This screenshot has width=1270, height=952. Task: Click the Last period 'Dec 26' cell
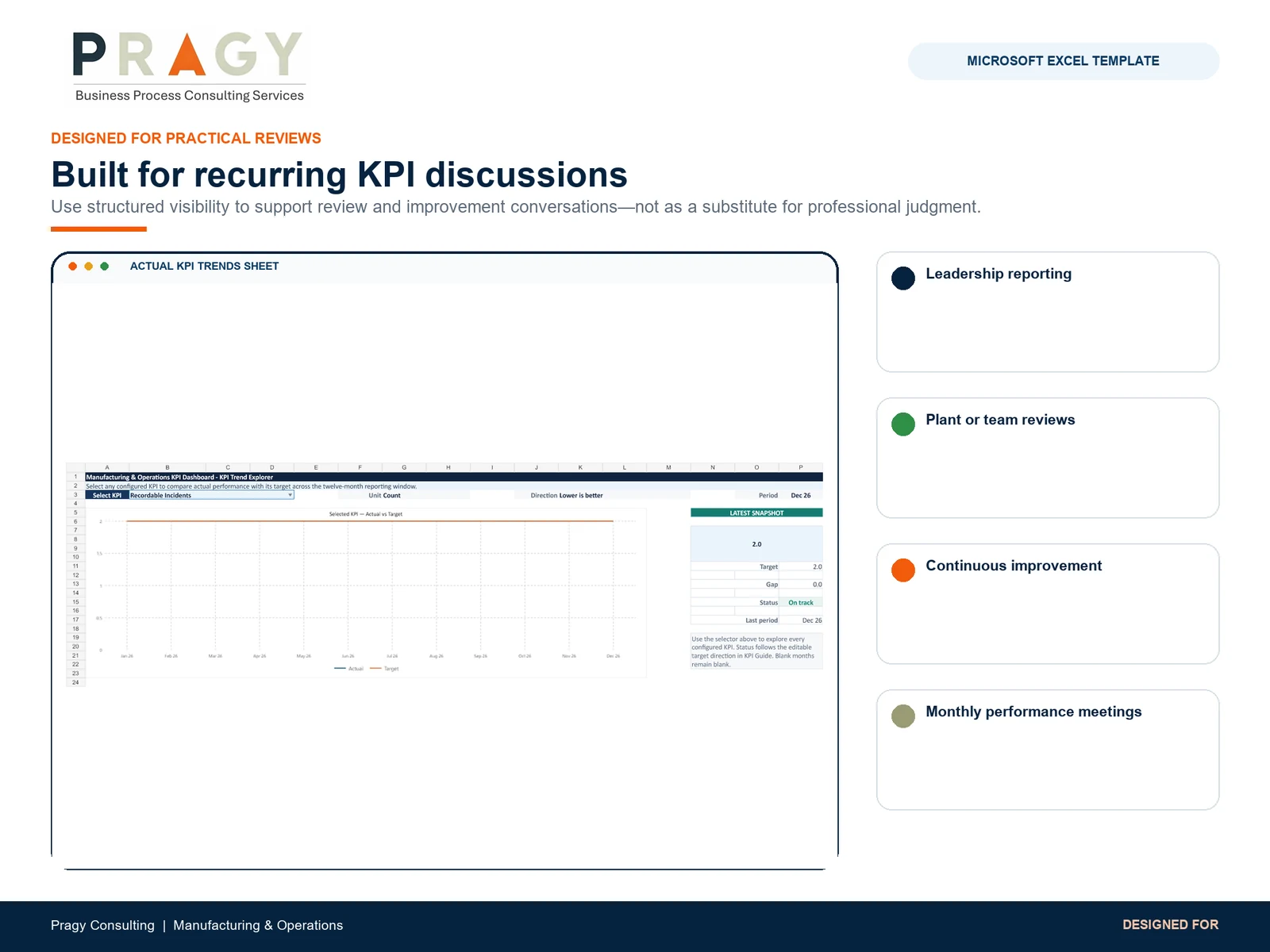(x=801, y=620)
